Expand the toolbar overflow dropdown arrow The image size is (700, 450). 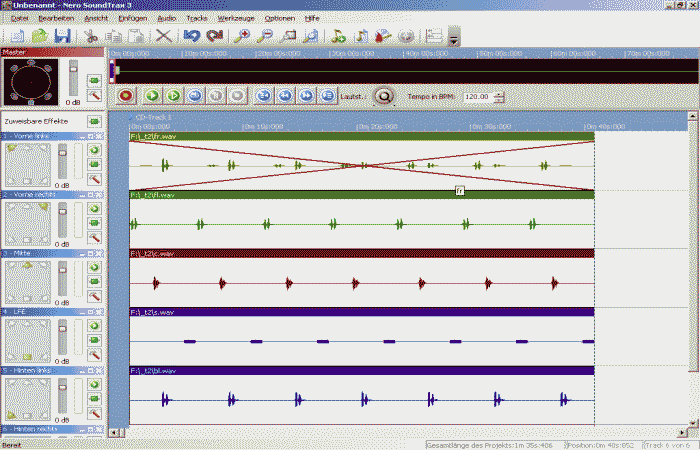454,39
